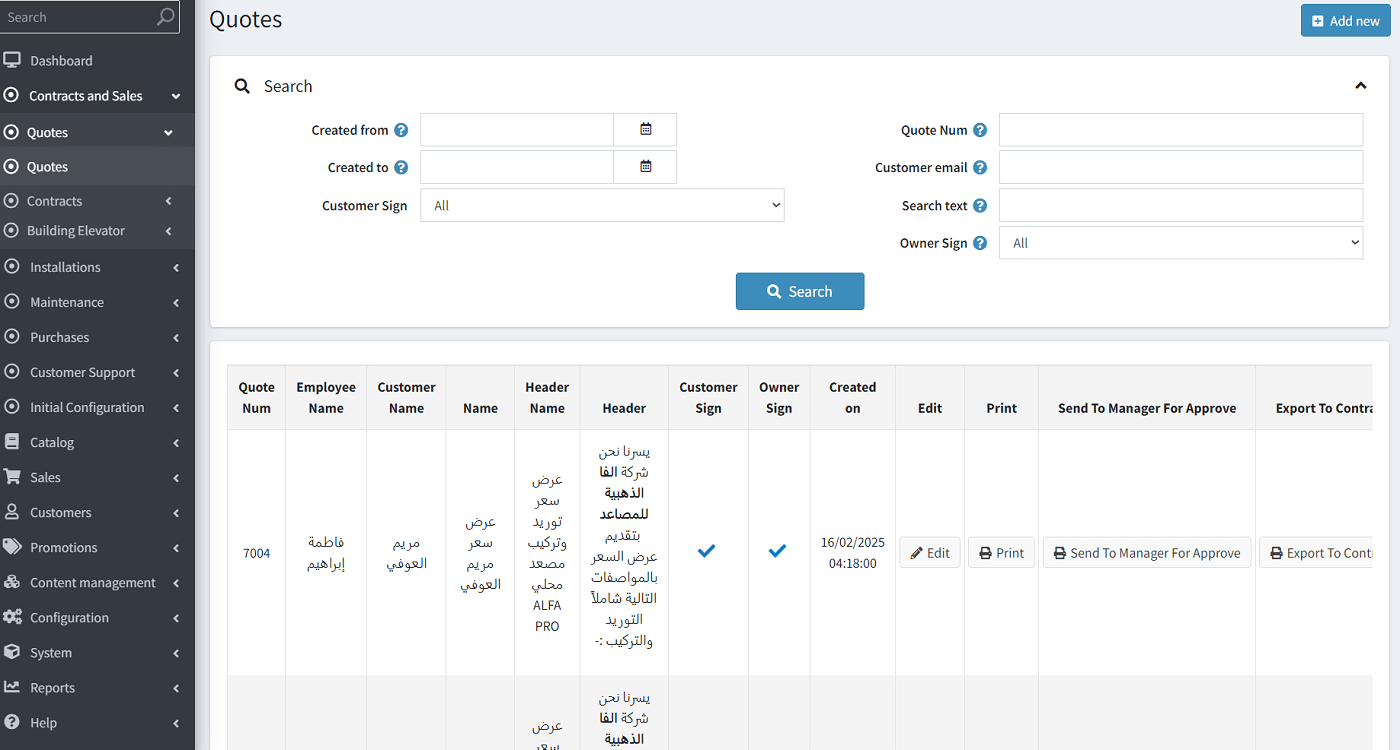Click Owner Sign checkmark for quote 7004
Viewport: 1400px width, 750px height.
coord(778,551)
